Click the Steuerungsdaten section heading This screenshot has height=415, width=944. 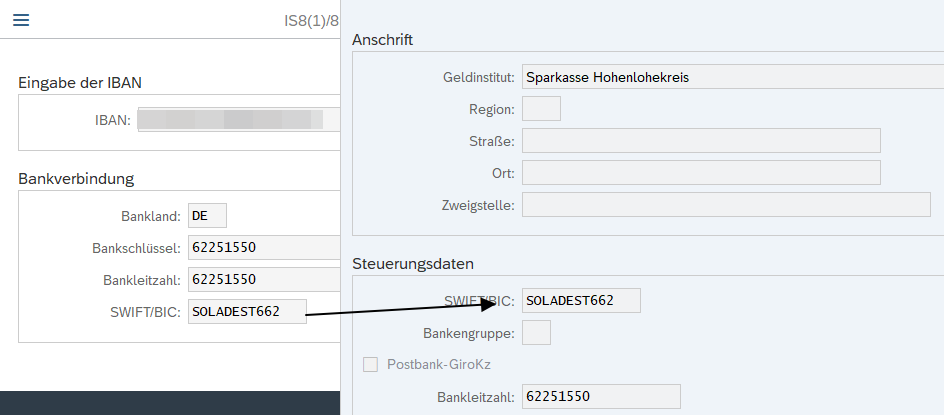coord(413,264)
